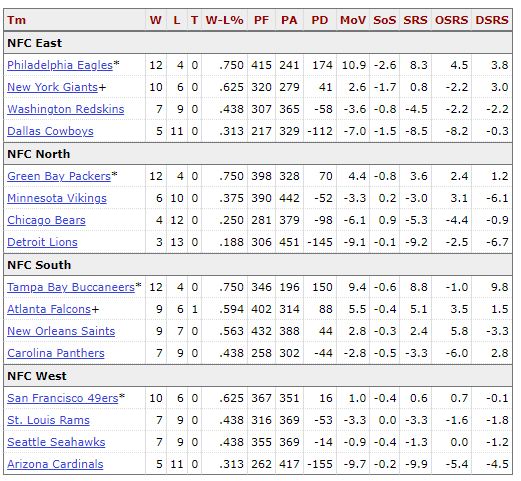Viewport: 521px width, 481px height.
Task: Click Seahawks' PF value 355
Action: click(x=261, y=442)
